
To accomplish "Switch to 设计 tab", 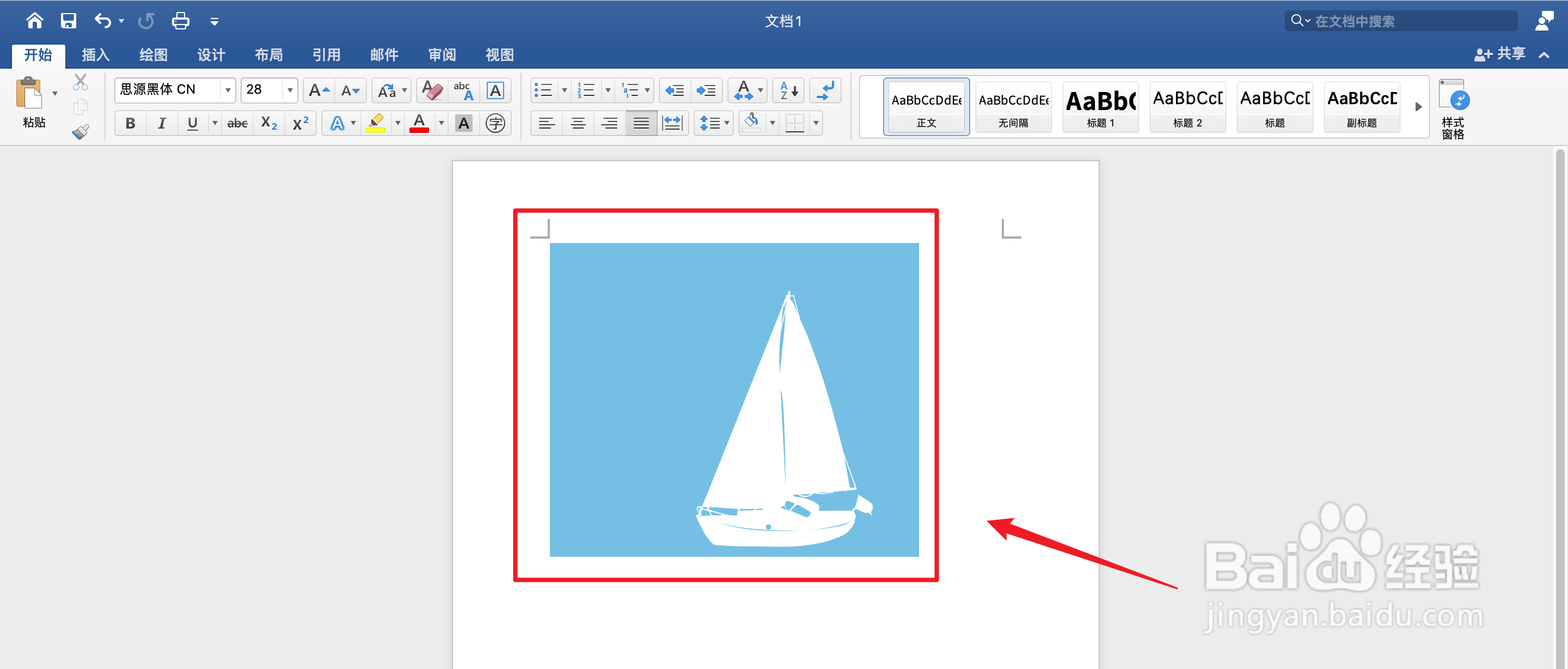I will click(x=211, y=55).
